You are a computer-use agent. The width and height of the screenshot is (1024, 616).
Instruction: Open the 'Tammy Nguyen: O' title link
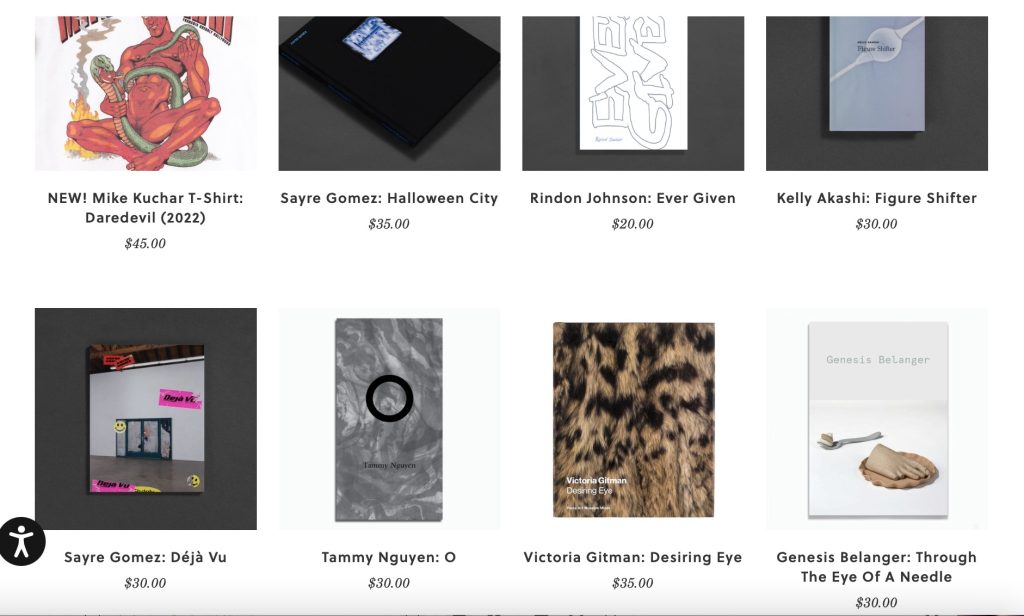point(389,557)
